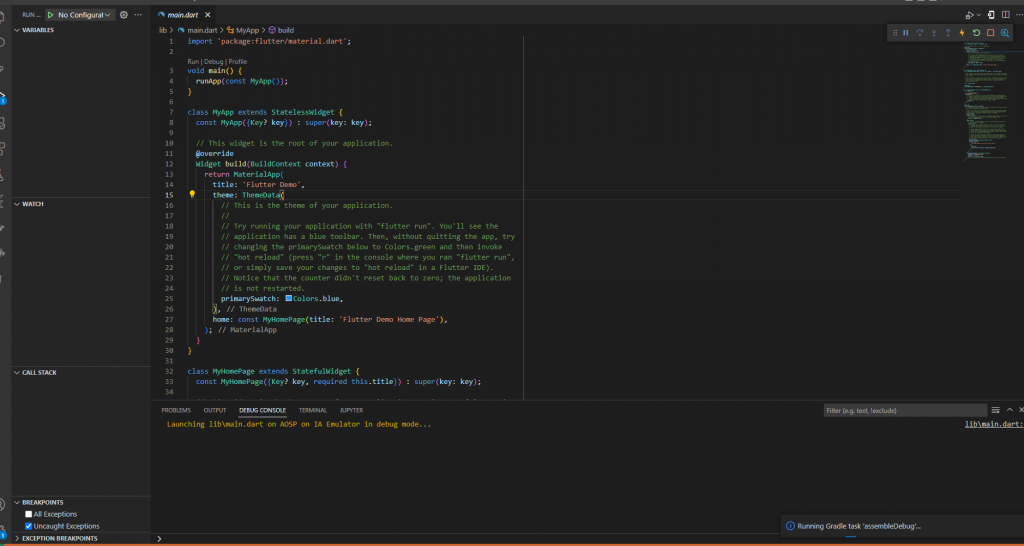Screen dimensions: 1024x546
Task: Click the Step Over debug icon
Action: tap(920, 33)
